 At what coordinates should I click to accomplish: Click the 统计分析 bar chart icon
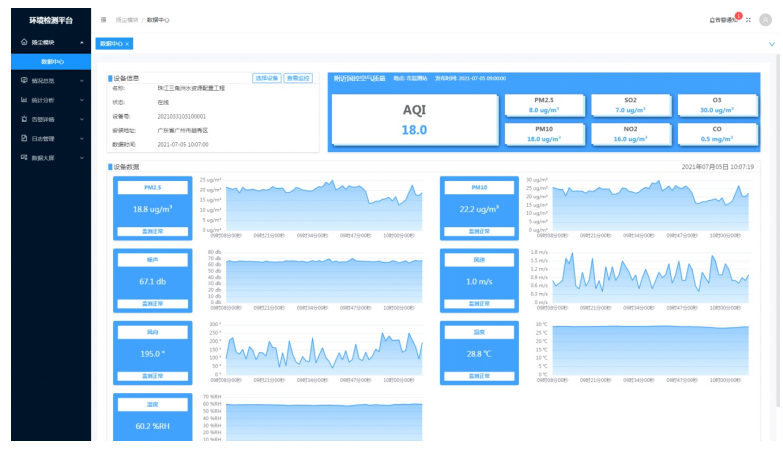24,100
